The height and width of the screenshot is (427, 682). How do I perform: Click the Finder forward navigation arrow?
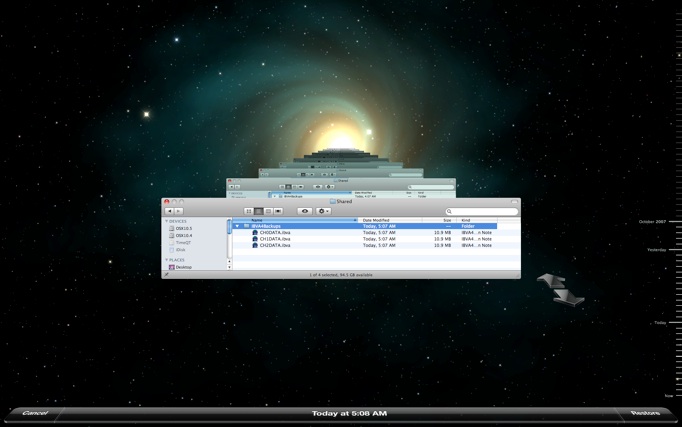179,211
